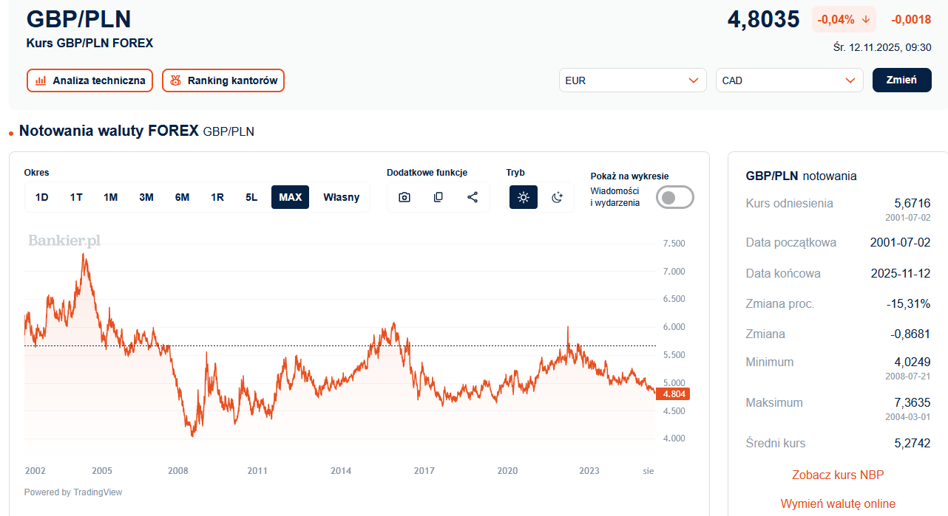Screen dimensions: 948x516
Task: Click the bar chart icon in Analiza techniczna
Action: coord(41,81)
